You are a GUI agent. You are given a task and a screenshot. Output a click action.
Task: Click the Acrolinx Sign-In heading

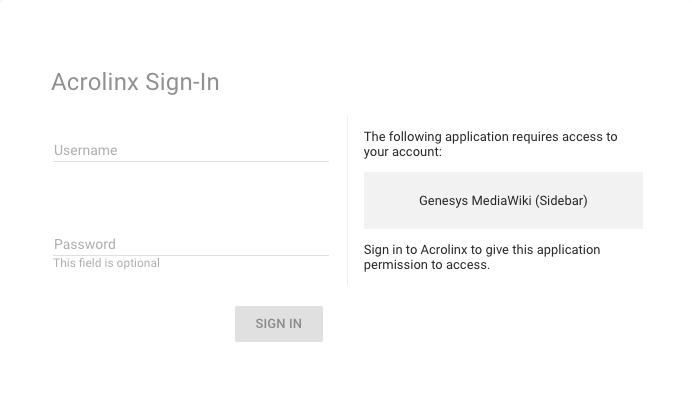135,83
